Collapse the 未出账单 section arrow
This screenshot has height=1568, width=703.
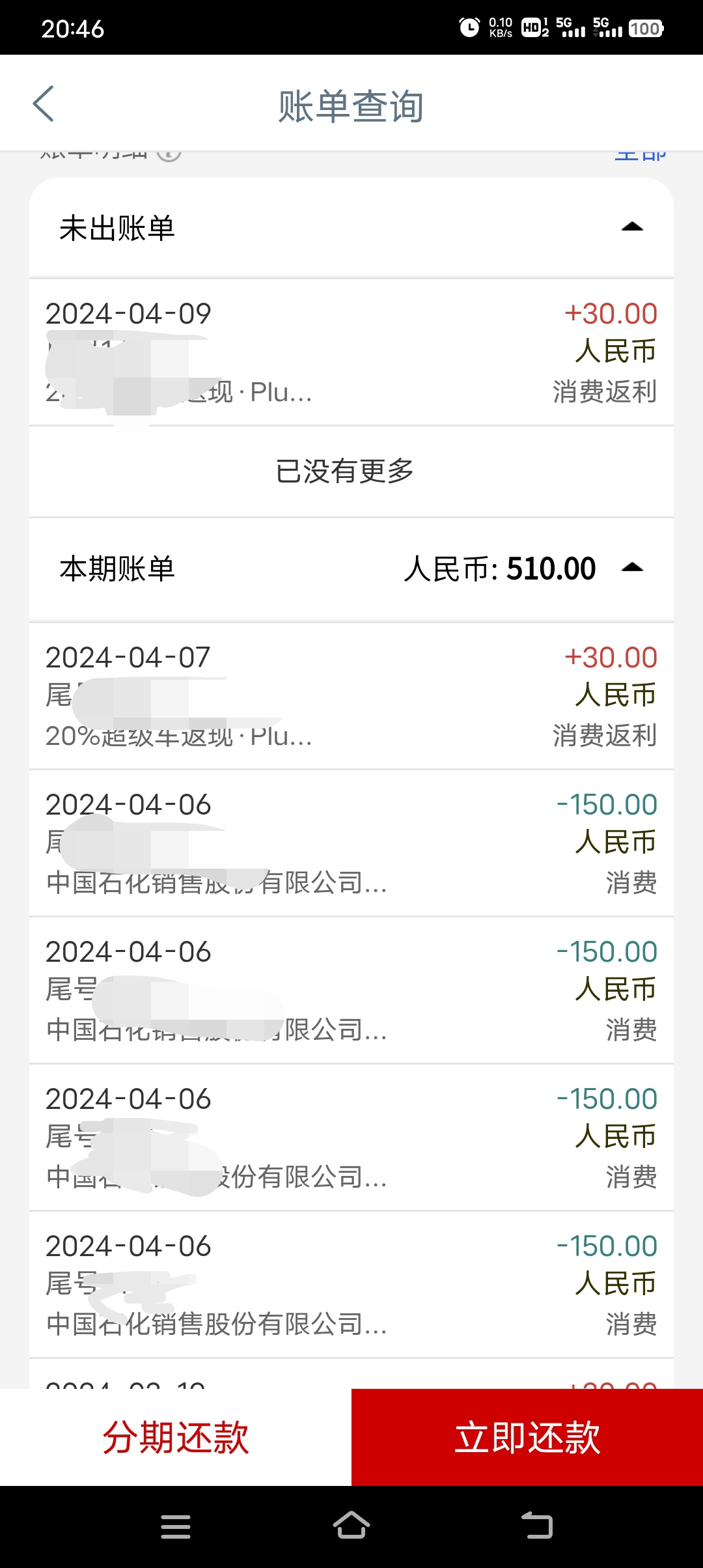(x=632, y=227)
